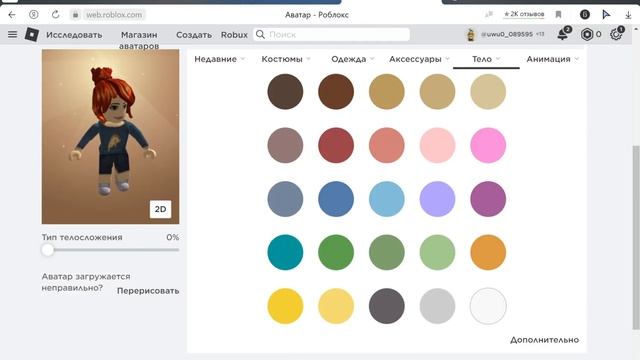Click the username @uwu0_089595
640x360 pixels.
[507, 35]
